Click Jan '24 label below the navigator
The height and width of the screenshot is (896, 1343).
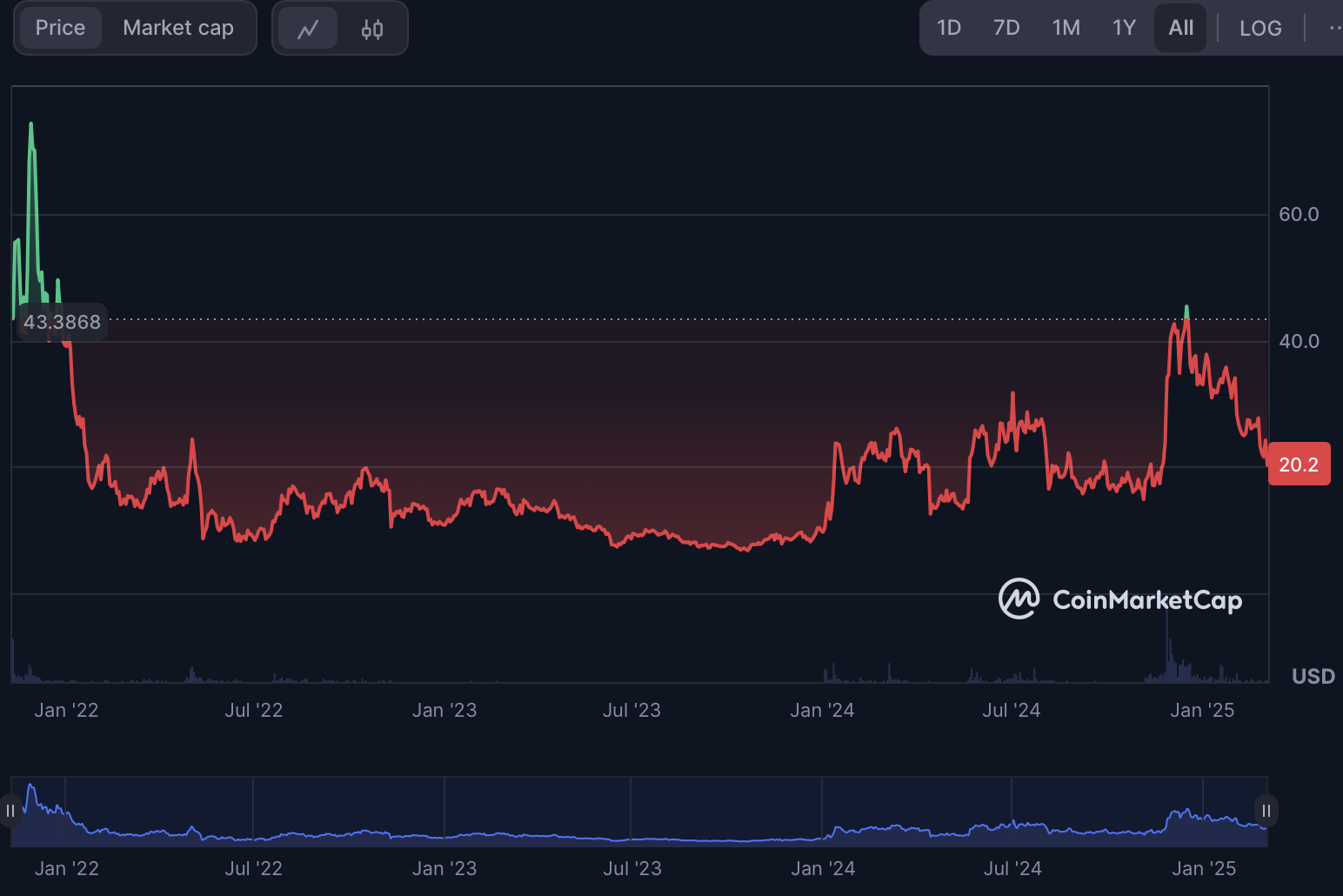pos(823,868)
